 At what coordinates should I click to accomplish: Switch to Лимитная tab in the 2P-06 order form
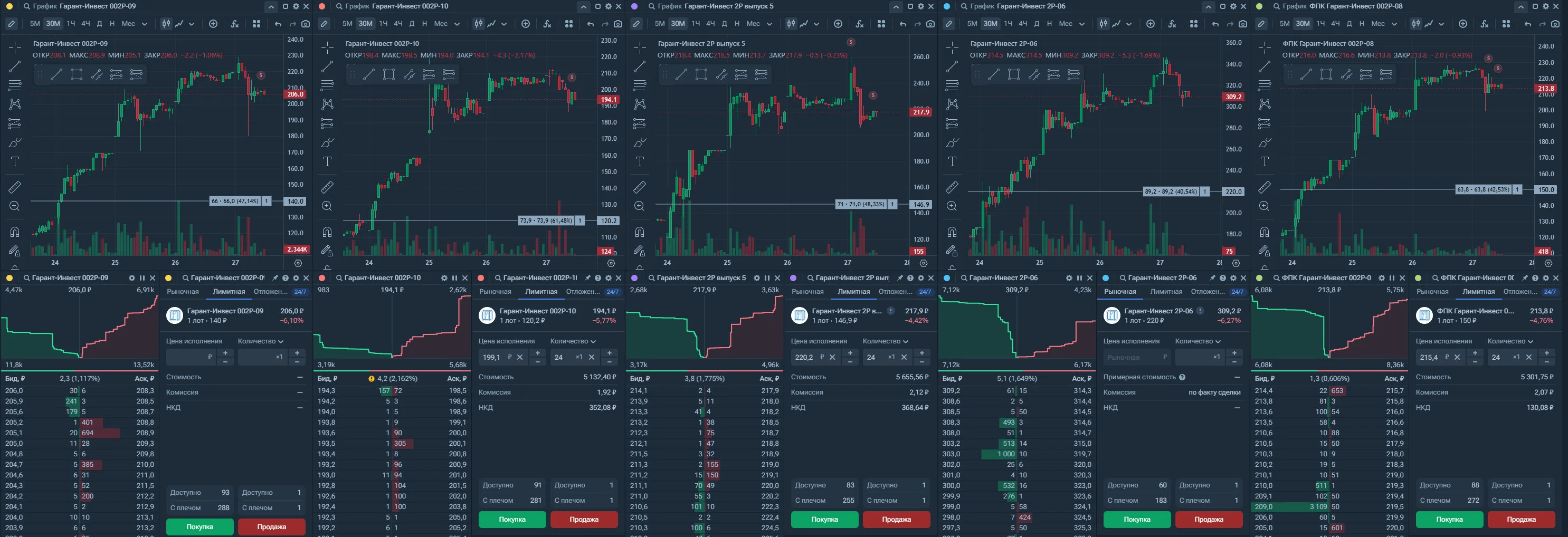pos(1166,292)
